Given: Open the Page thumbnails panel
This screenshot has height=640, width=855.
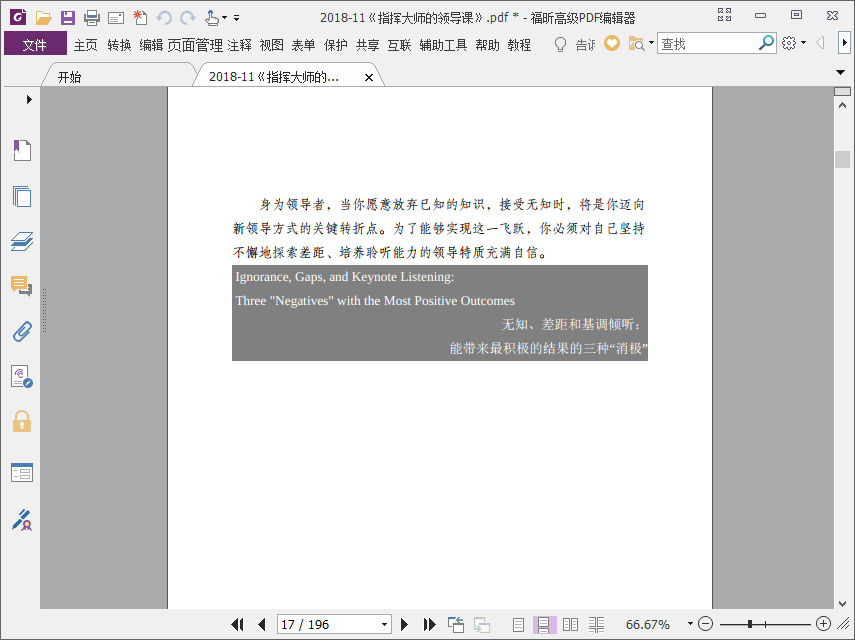Looking at the screenshot, I should pos(22,196).
